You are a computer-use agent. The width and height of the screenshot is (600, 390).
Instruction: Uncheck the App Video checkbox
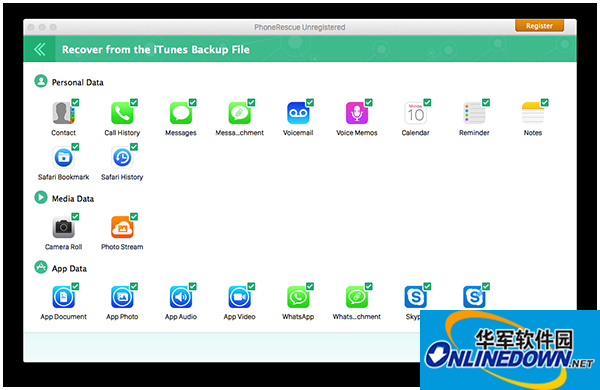point(251,286)
